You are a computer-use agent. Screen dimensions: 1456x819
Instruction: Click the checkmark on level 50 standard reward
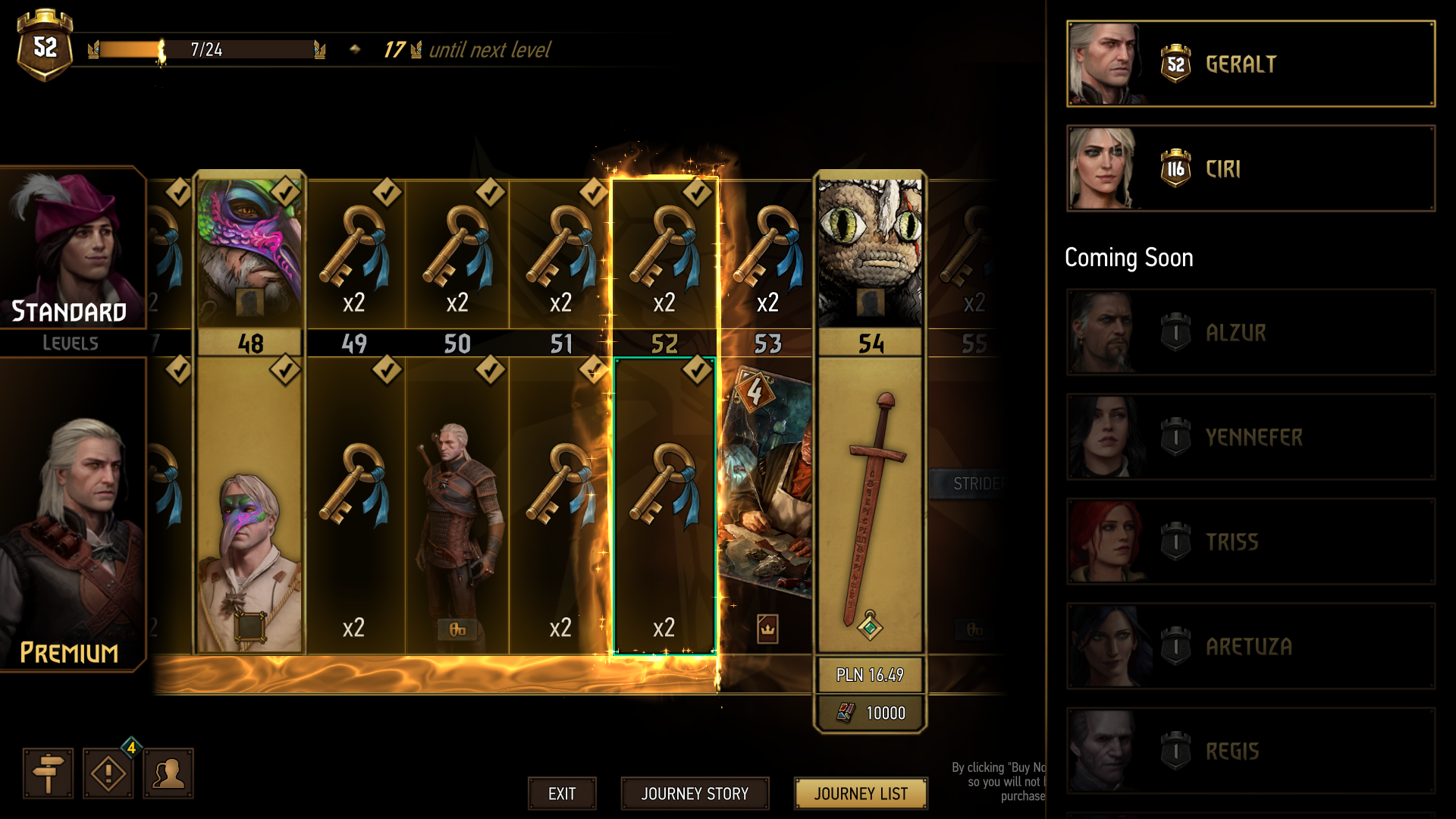(490, 193)
